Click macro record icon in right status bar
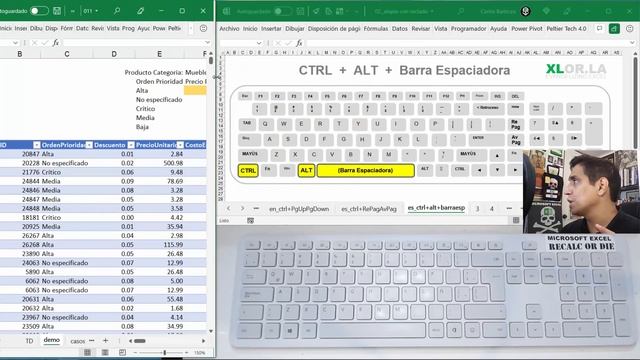 click(x=250, y=220)
